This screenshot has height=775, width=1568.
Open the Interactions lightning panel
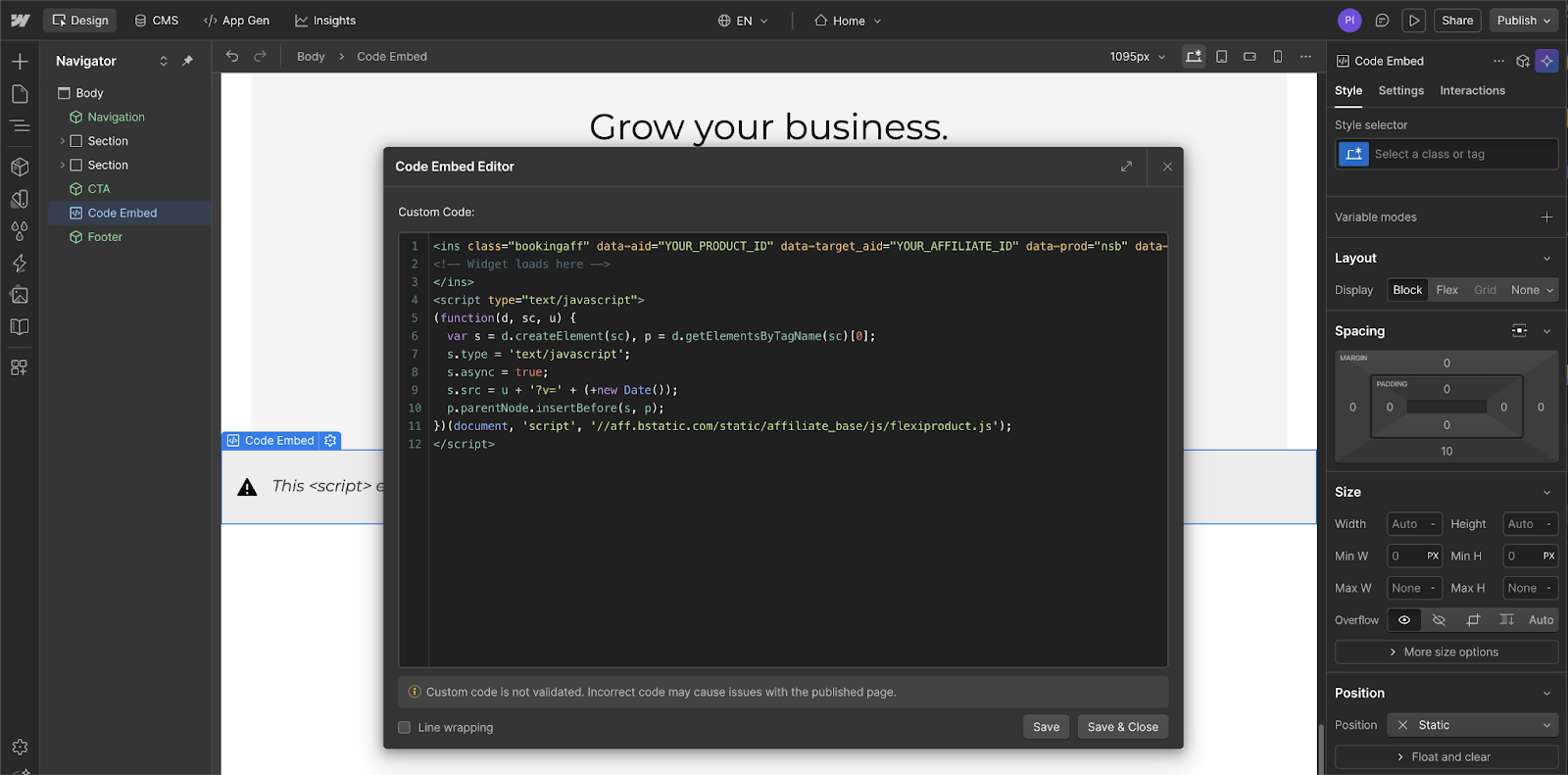point(20,264)
